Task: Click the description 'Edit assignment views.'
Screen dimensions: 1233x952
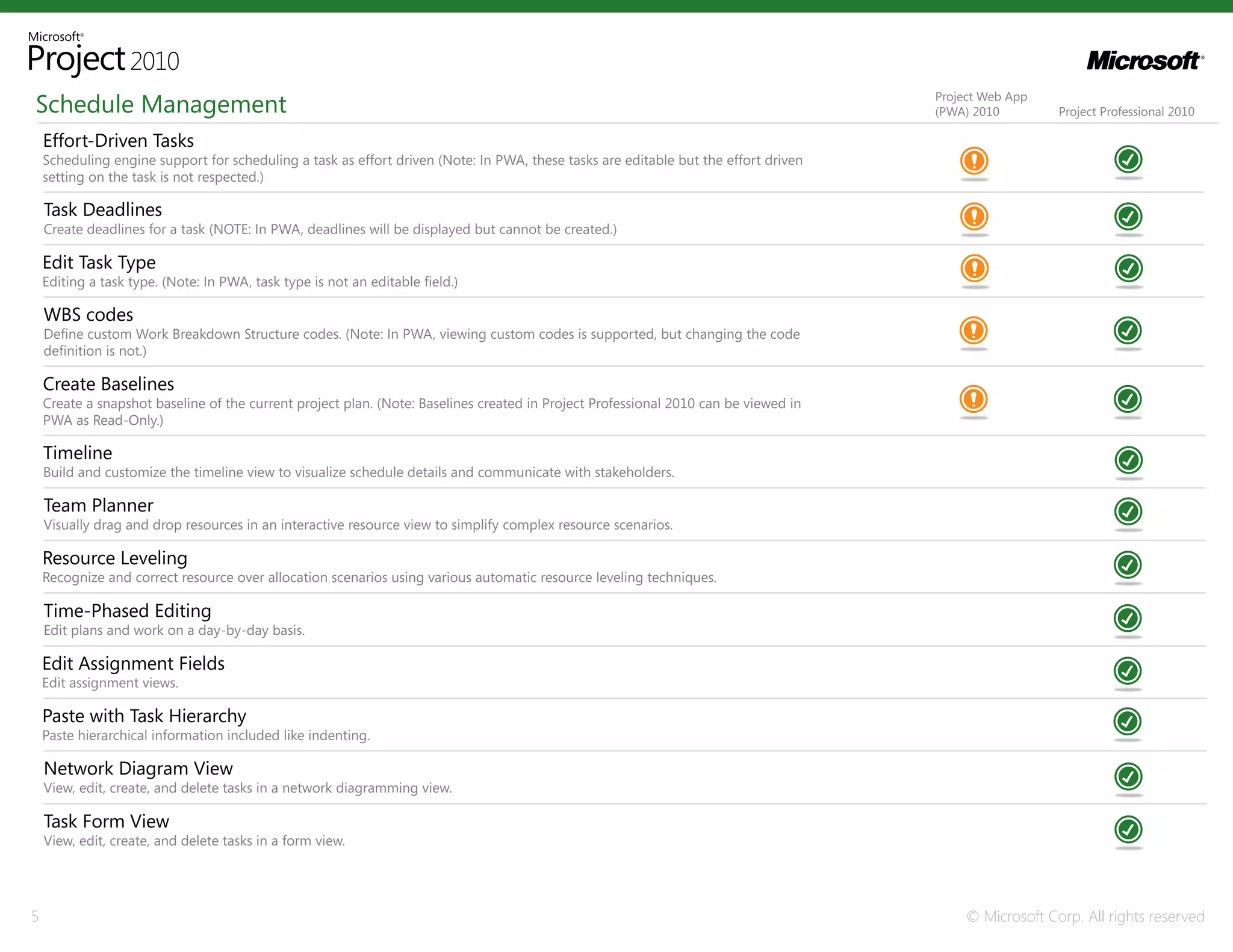Action: tap(110, 683)
